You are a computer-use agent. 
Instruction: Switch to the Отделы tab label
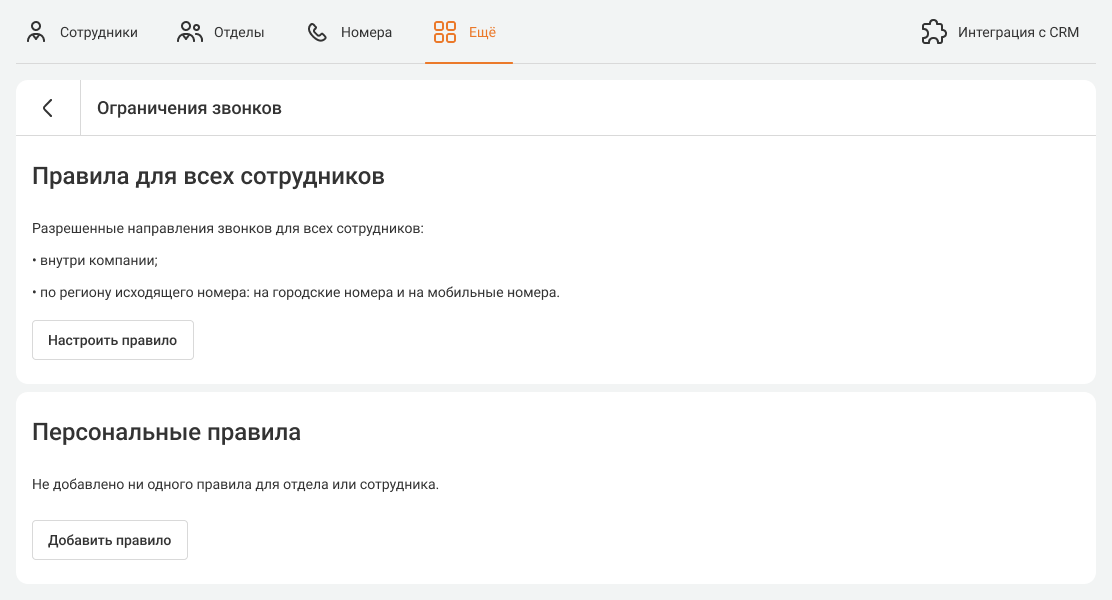pyautogui.click(x=239, y=32)
